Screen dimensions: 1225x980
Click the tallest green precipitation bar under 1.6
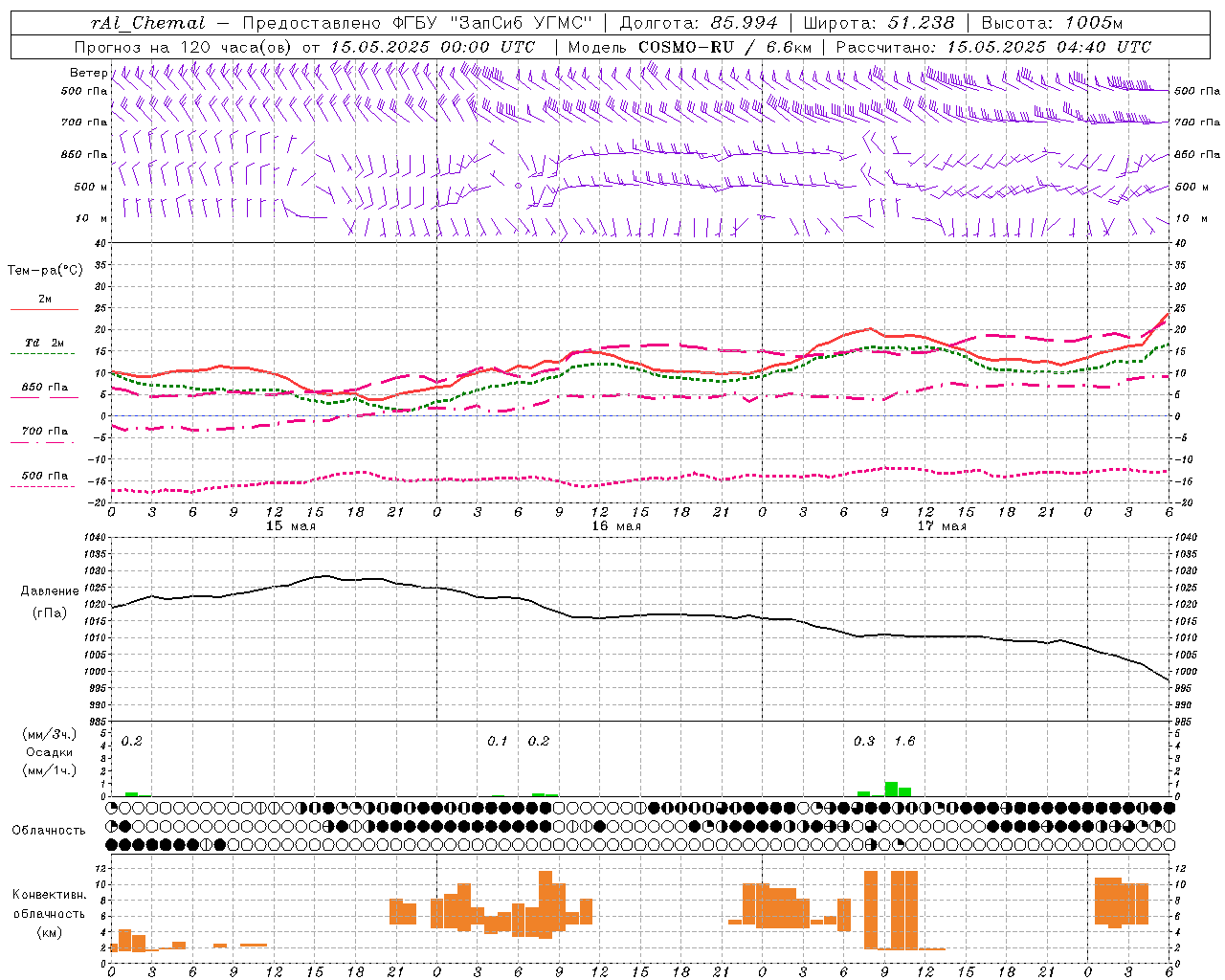(x=891, y=790)
